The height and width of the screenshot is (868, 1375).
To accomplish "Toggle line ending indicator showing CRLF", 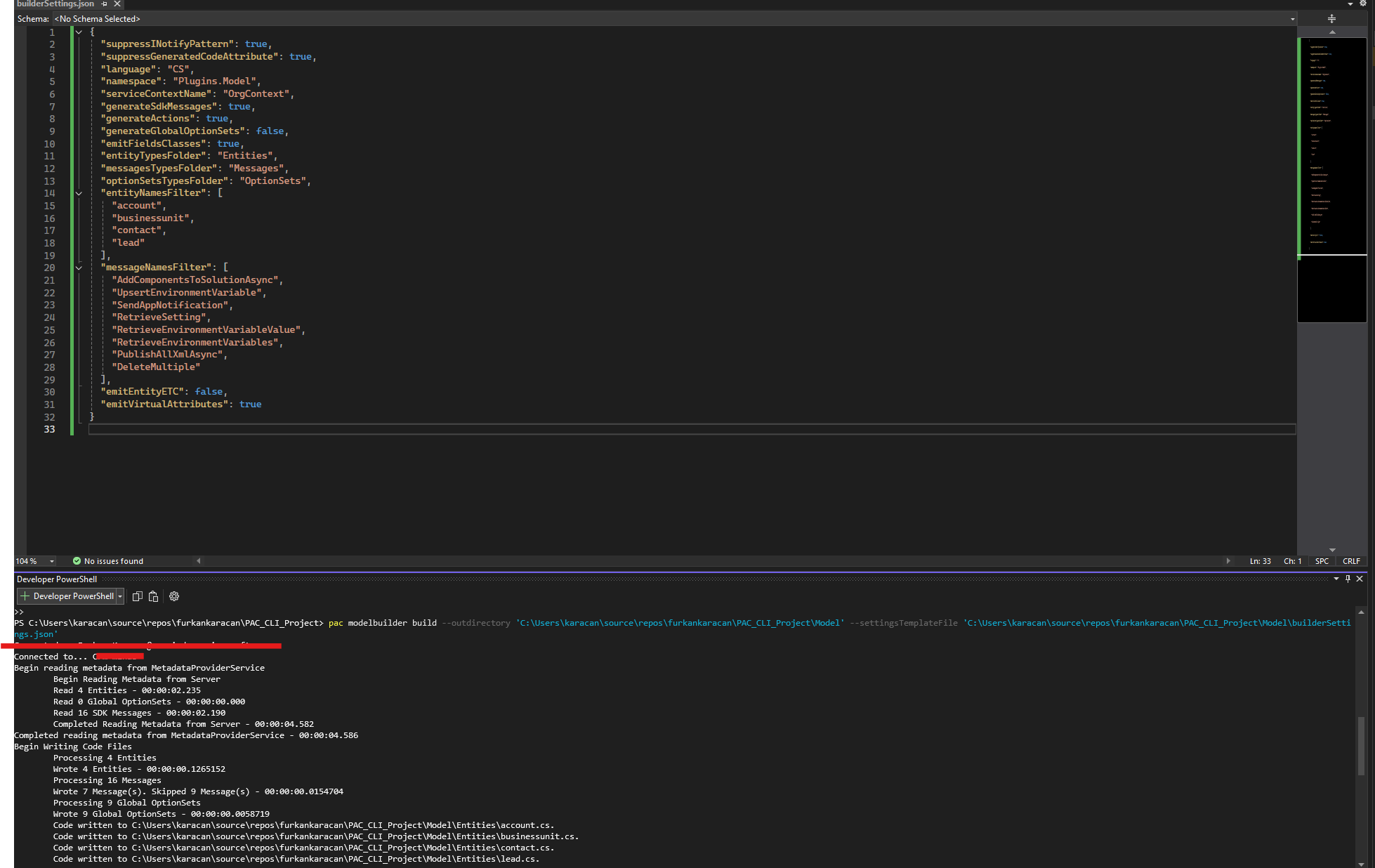I will 1351,560.
